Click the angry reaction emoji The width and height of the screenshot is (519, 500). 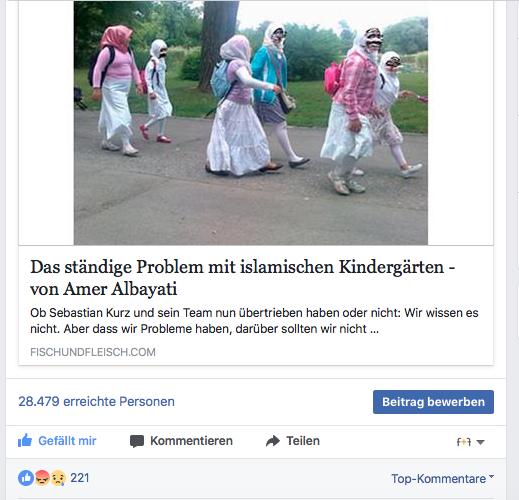42,478
